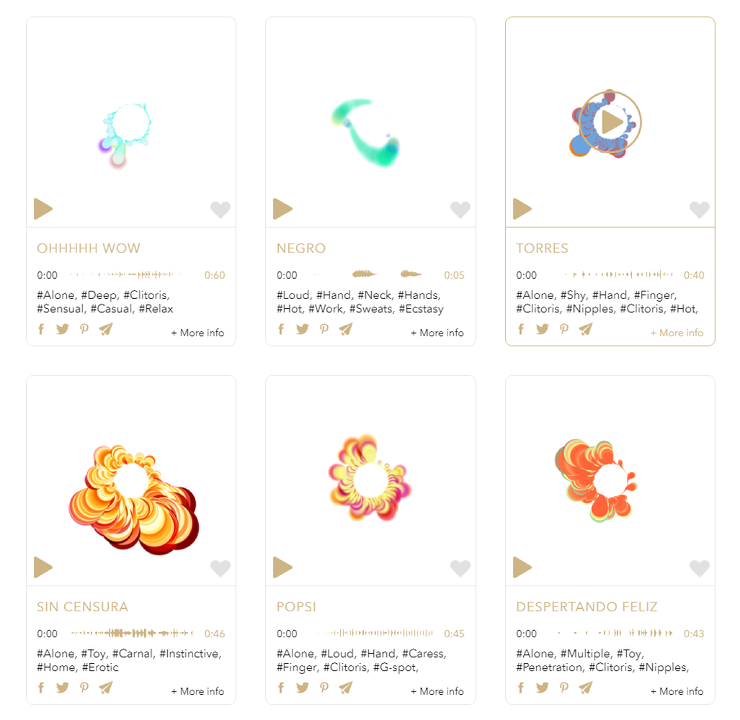Pin POPSI on Pinterest
The width and height of the screenshot is (740, 720).
coord(324,687)
